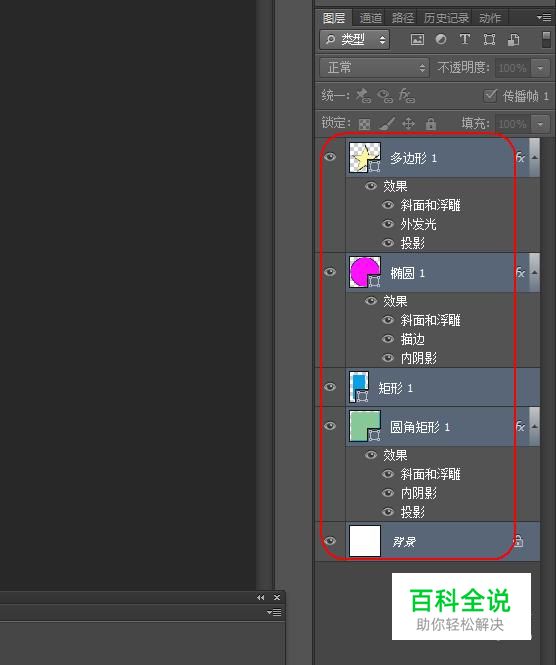Image resolution: width=556 pixels, height=665 pixels.
Task: Filter layers by smart object icon
Action: pos(513,40)
